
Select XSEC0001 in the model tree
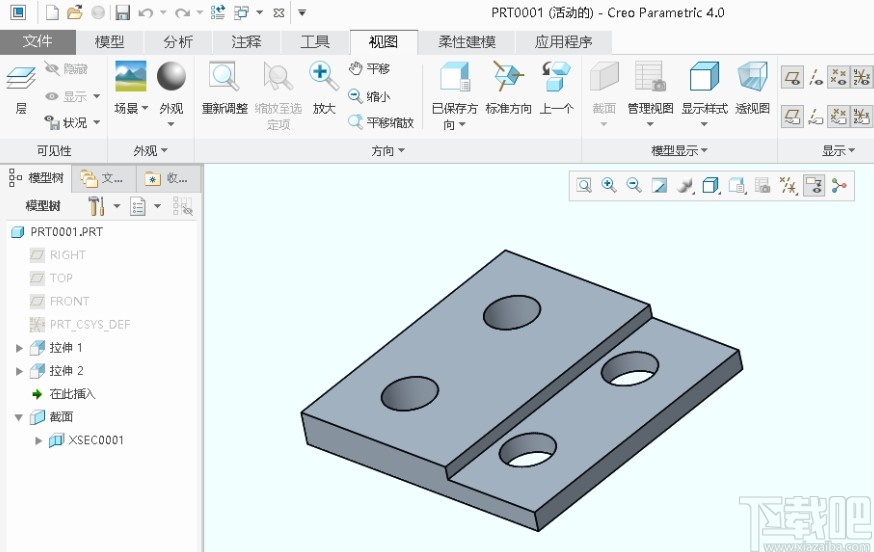tap(96, 440)
